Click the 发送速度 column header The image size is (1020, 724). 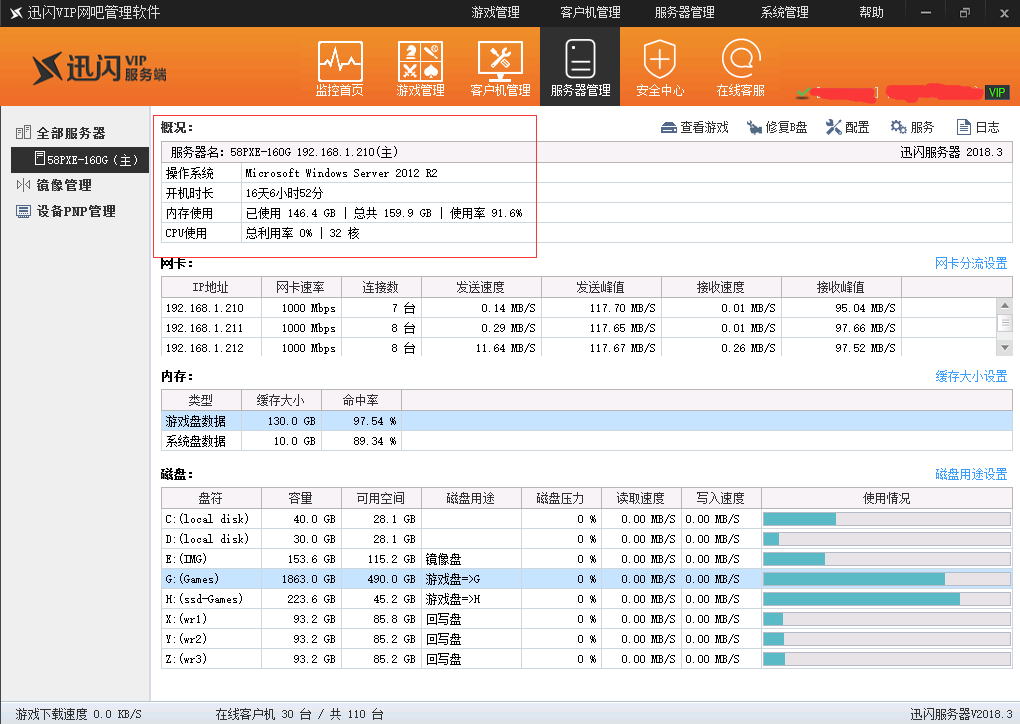[481, 288]
